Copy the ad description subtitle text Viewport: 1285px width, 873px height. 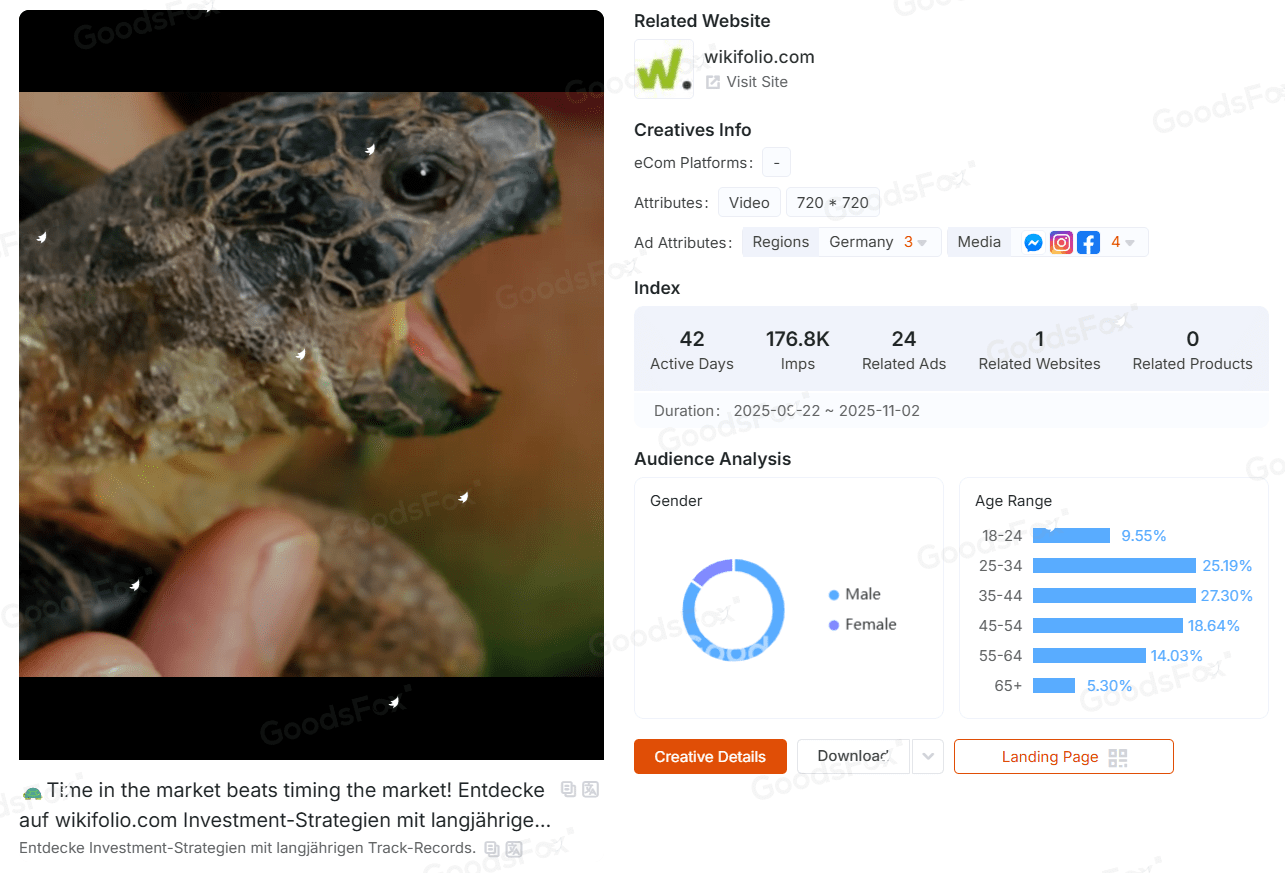[x=492, y=848]
